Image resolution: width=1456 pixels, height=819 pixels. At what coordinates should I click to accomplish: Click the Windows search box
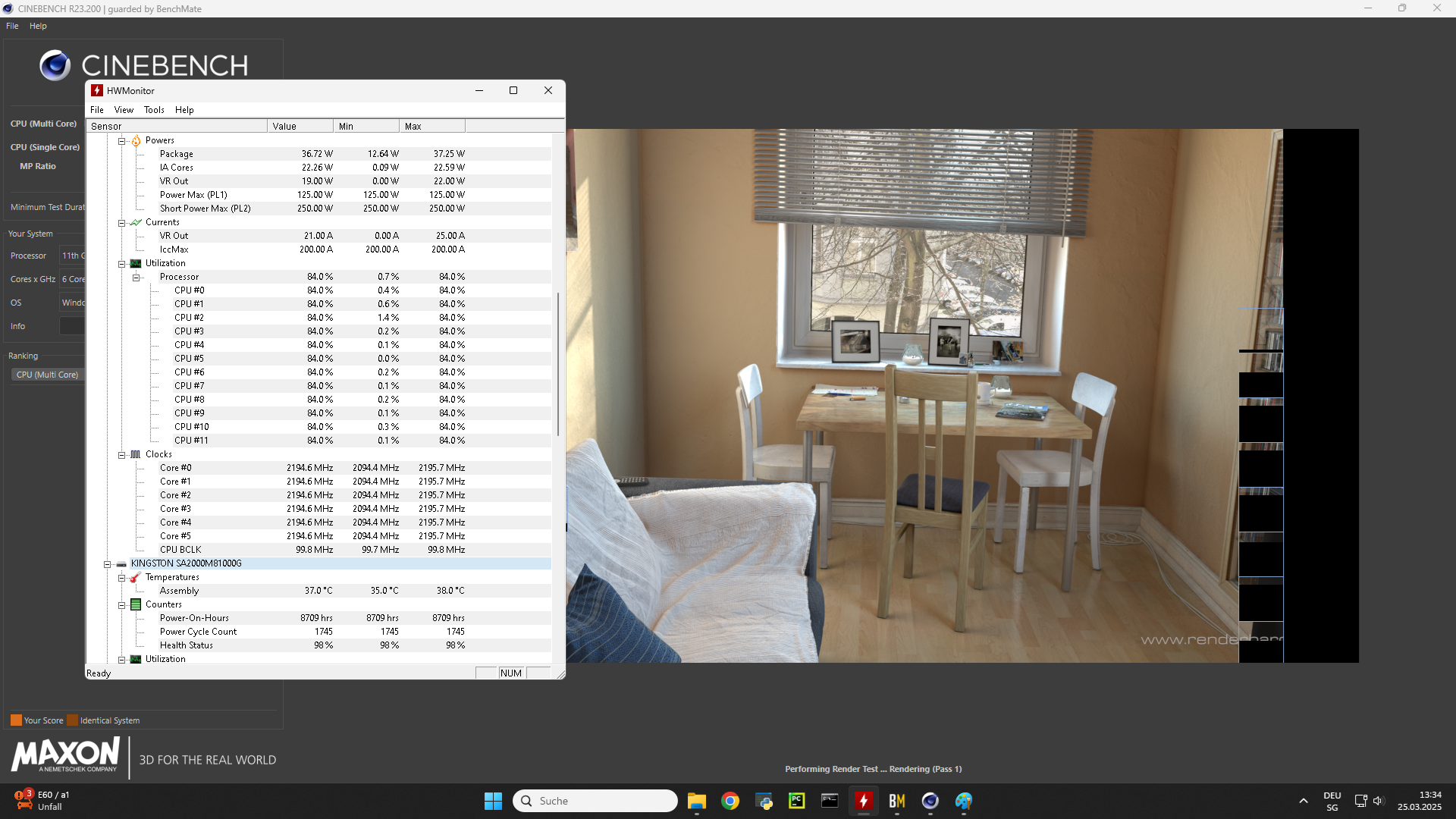tap(595, 801)
